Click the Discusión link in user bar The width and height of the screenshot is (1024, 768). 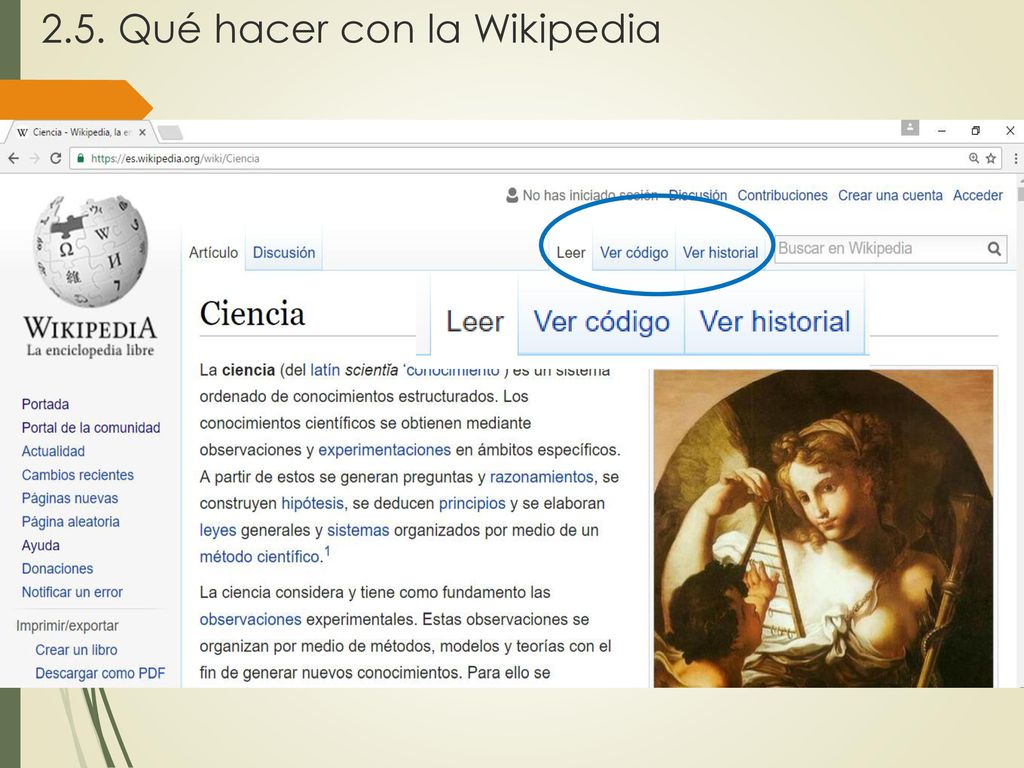(697, 195)
